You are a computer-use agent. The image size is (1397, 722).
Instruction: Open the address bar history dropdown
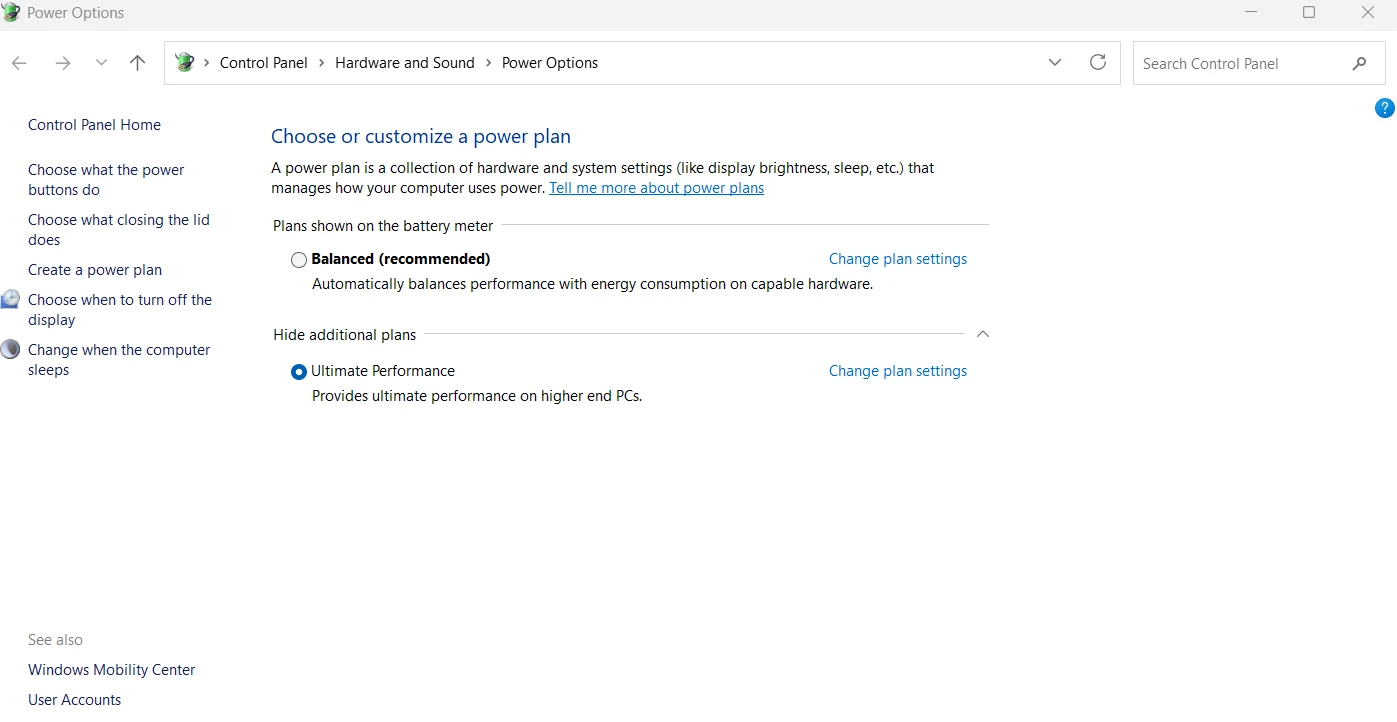[1055, 63]
